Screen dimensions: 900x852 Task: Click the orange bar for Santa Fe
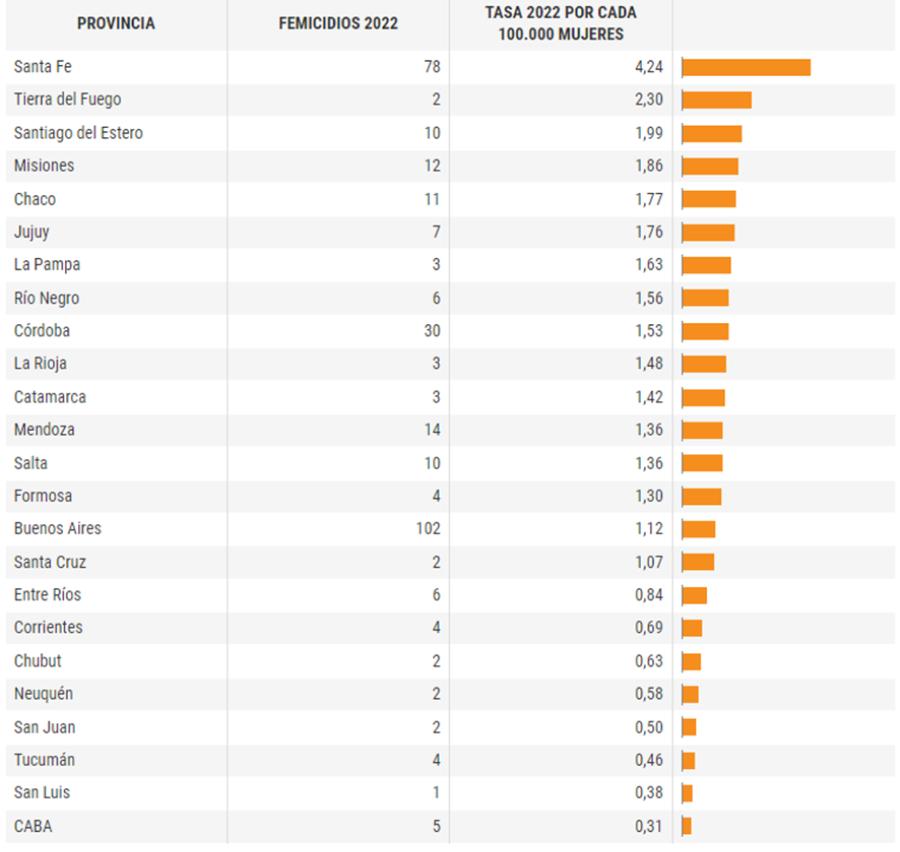746,67
